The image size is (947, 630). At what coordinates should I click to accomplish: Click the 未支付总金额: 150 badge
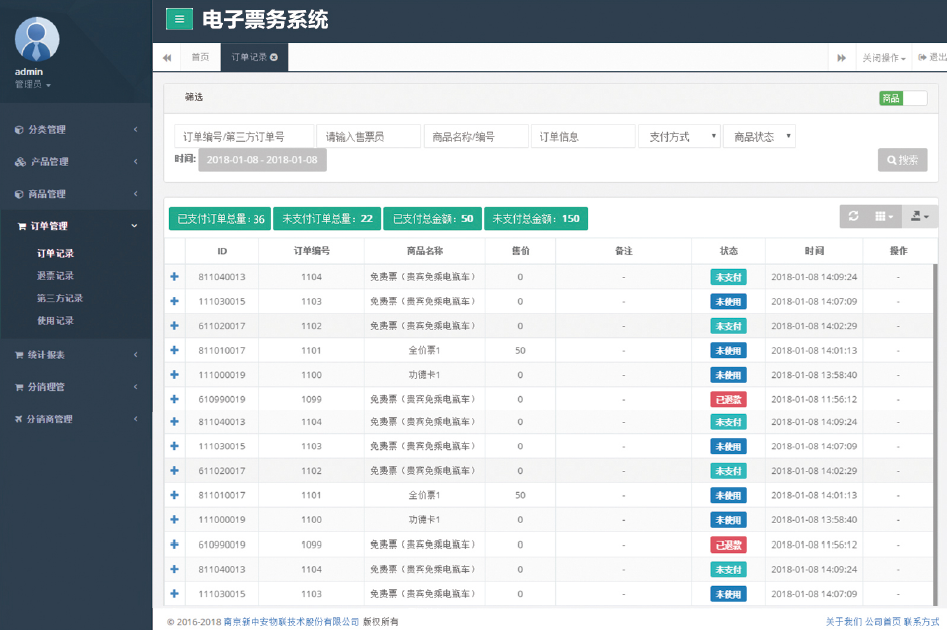coord(536,219)
